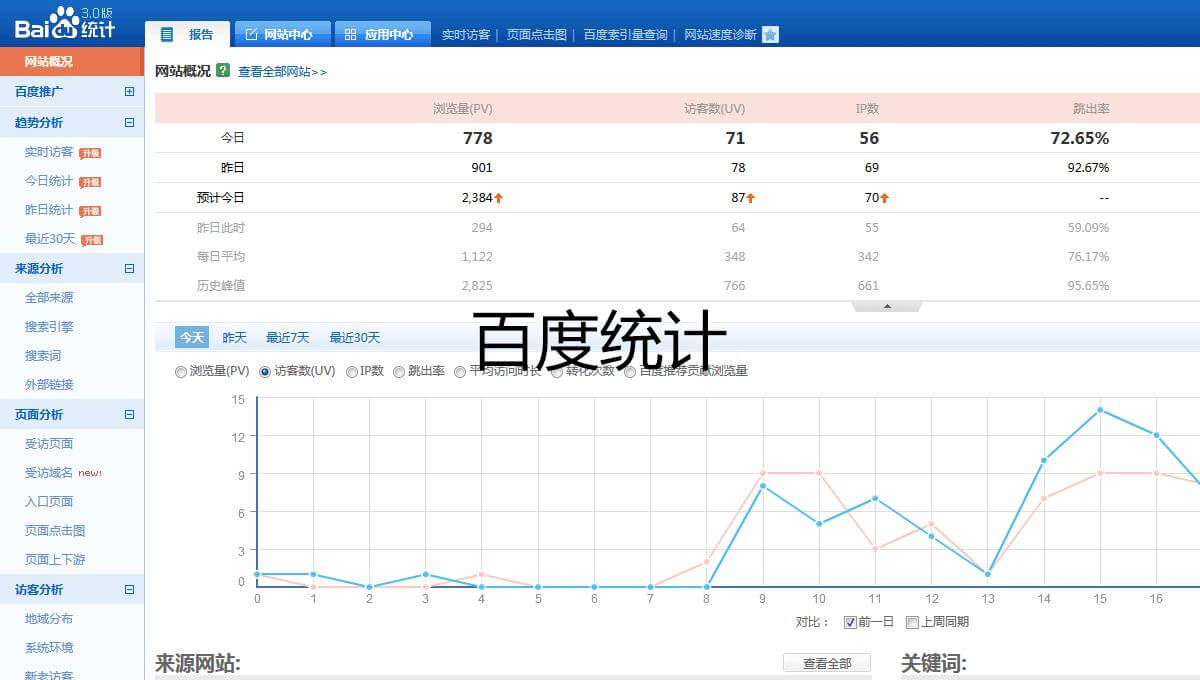This screenshot has width=1200, height=680.
Task: Open 百度索引量查询 link
Action: (626, 35)
